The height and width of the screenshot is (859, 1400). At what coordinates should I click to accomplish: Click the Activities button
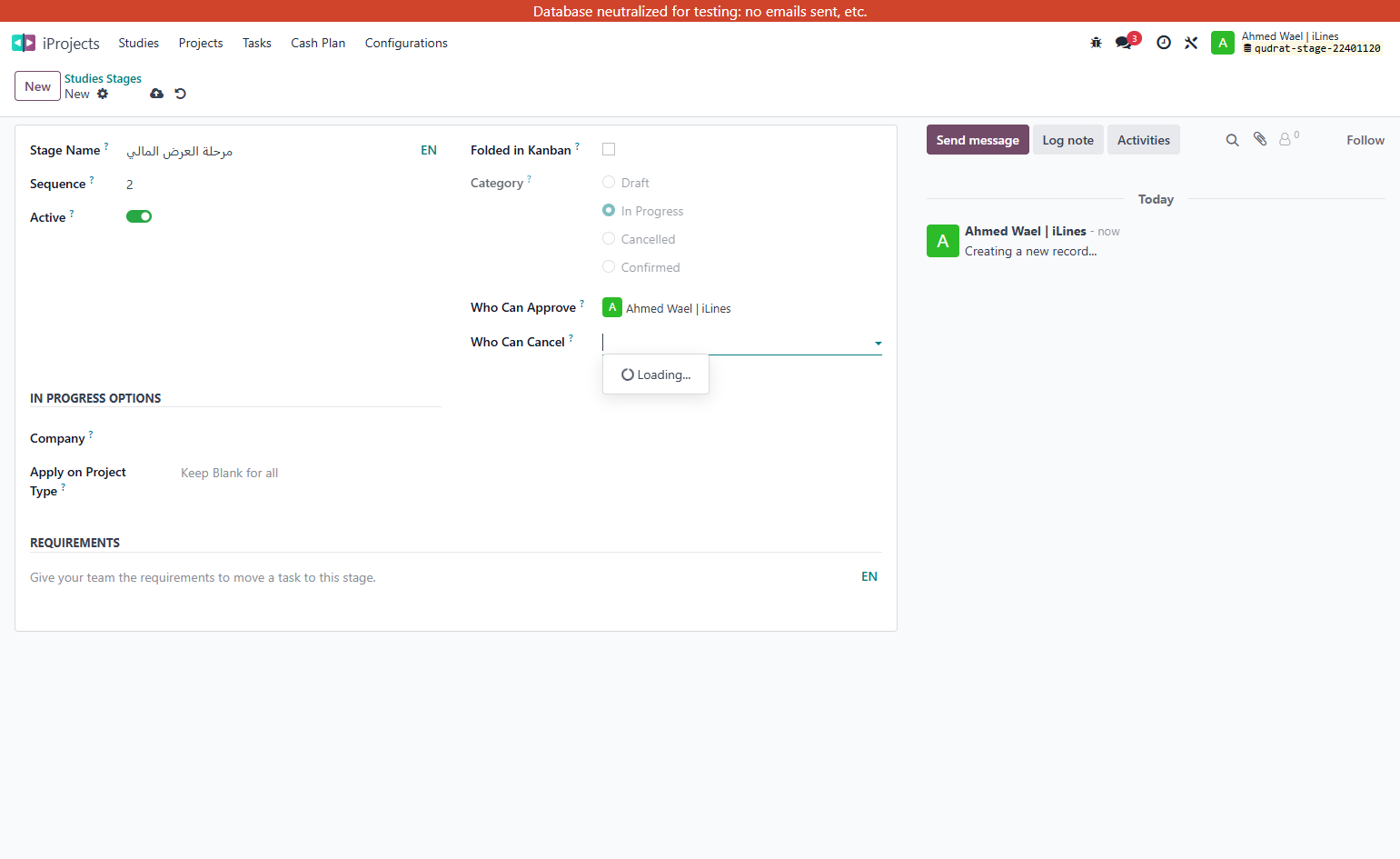(x=1144, y=140)
